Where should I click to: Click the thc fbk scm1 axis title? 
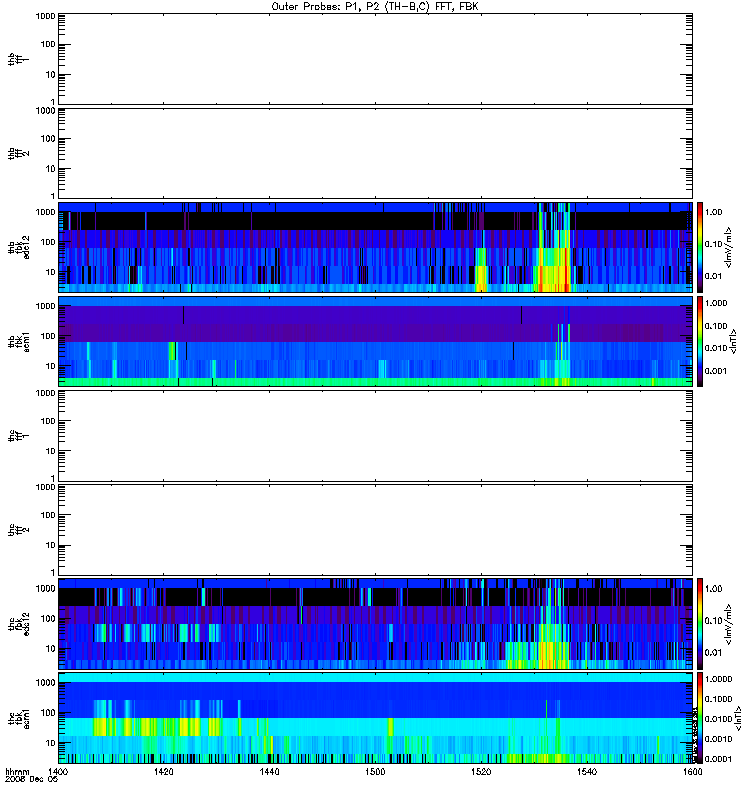point(18,718)
